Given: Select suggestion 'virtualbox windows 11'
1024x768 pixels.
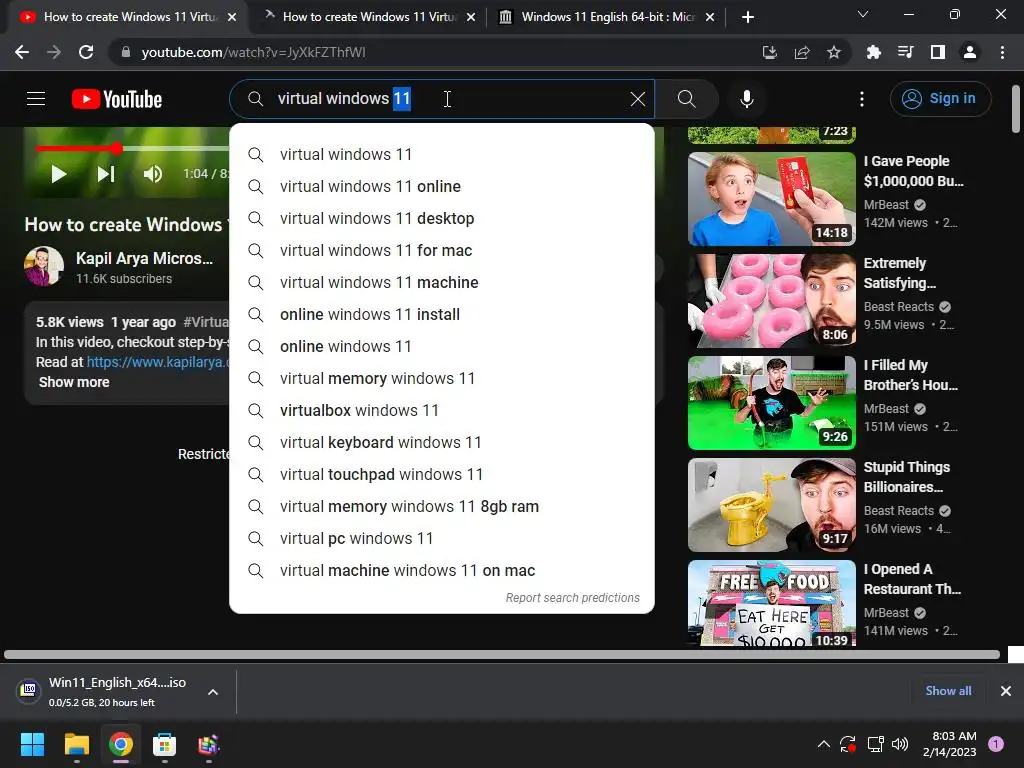Looking at the screenshot, I should [x=441, y=410].
